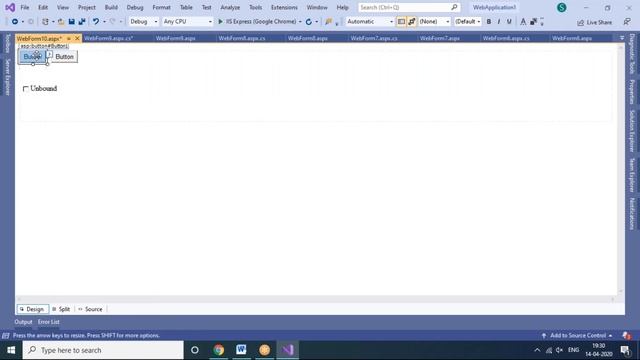Click the search magnifier icon in the title bar
This screenshot has width=640, height=360.
[x=454, y=7]
